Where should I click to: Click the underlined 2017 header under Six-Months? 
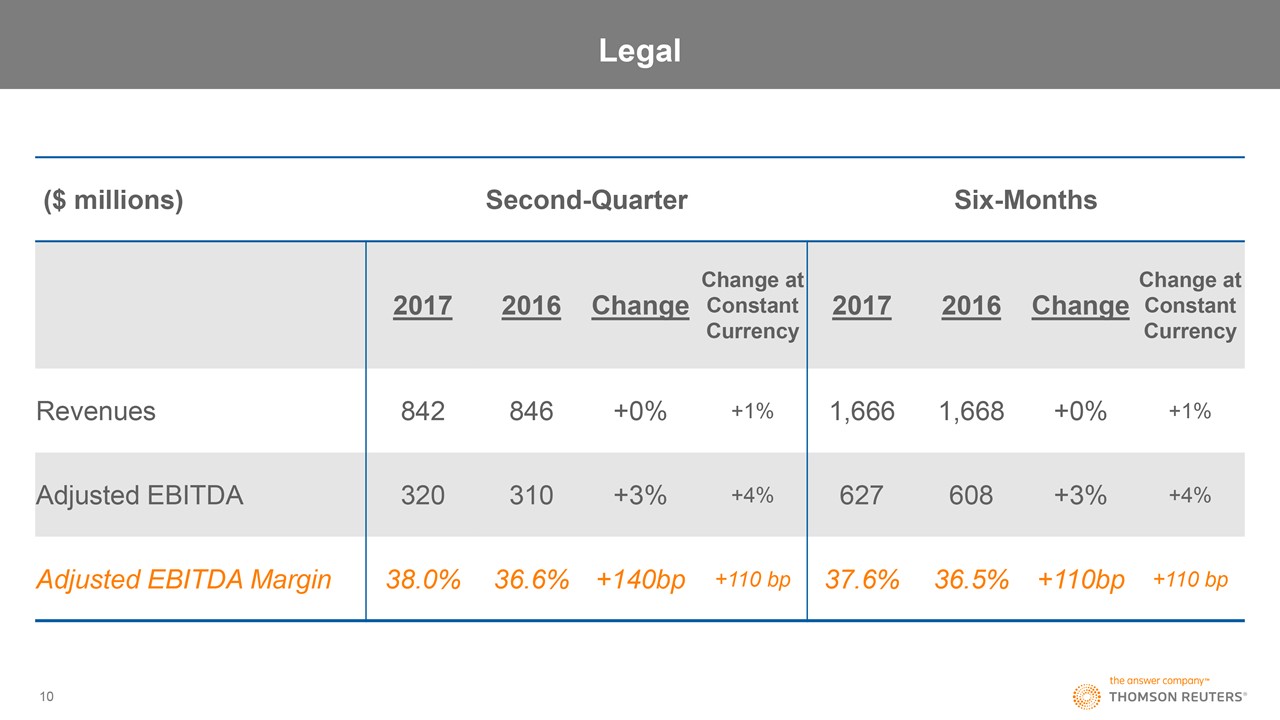pos(862,305)
